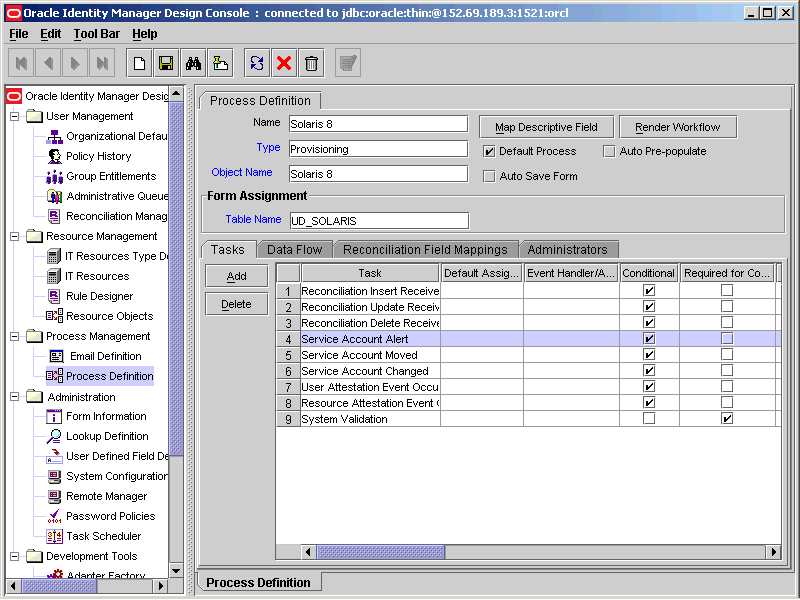Open the Find query binoculars icon
800x600 pixels.
pyautogui.click(x=193, y=61)
